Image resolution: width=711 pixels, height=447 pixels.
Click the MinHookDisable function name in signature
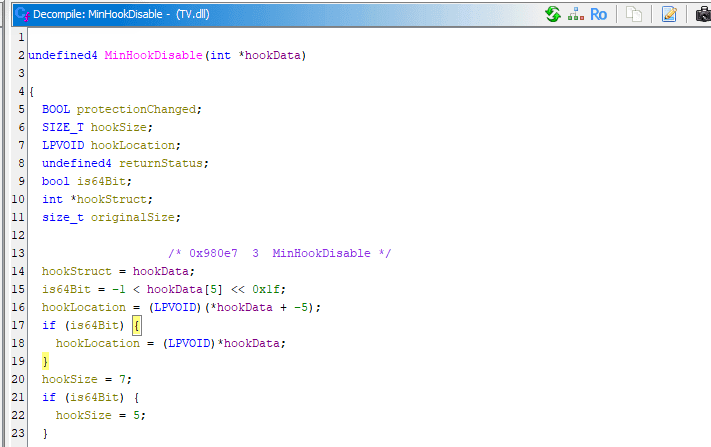(x=153, y=55)
